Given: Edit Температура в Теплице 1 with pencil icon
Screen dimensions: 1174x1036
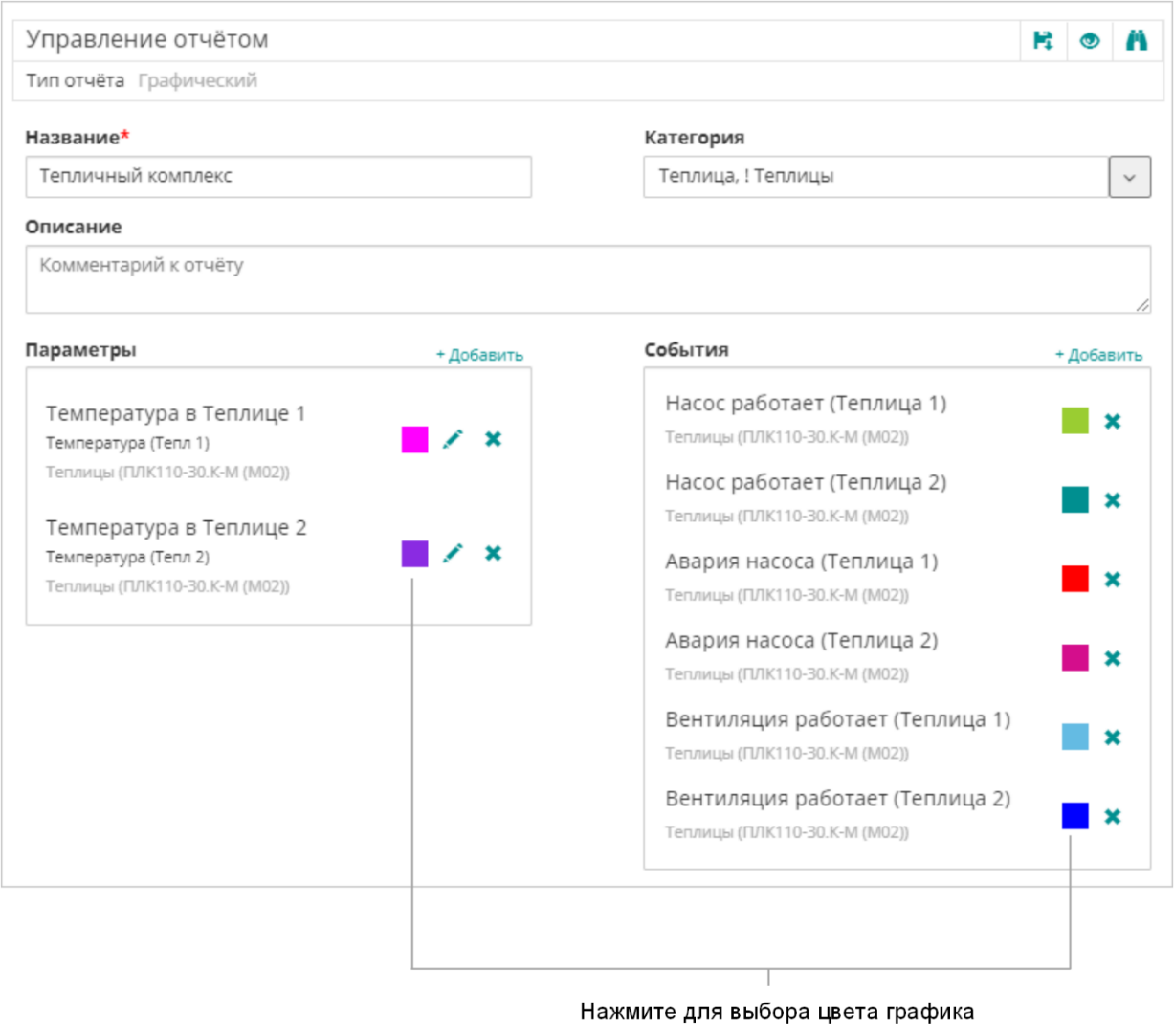Looking at the screenshot, I should pyautogui.click(x=454, y=439).
